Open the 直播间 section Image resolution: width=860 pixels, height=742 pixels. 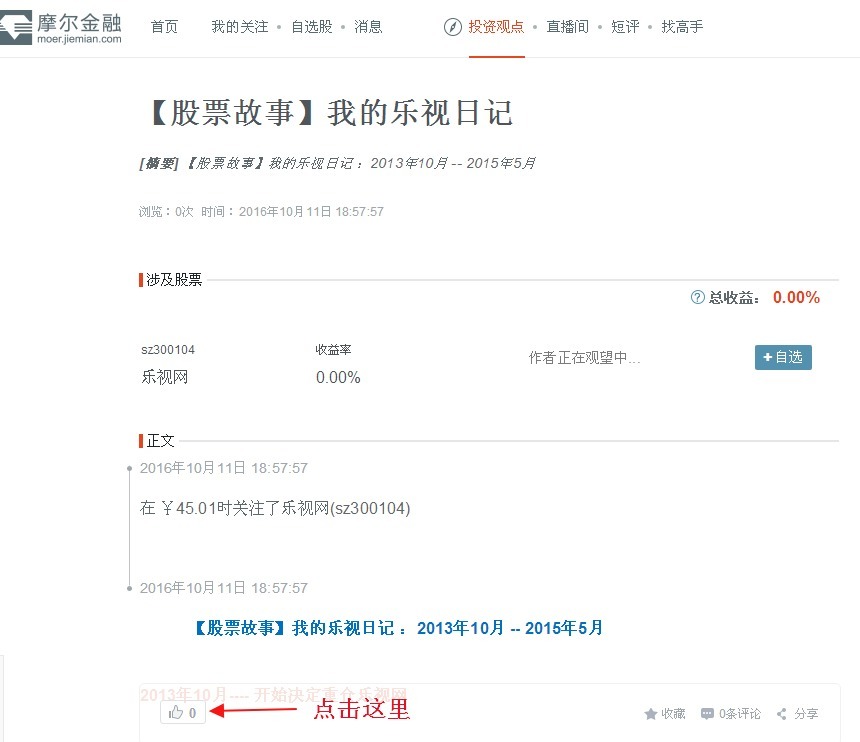[568, 26]
